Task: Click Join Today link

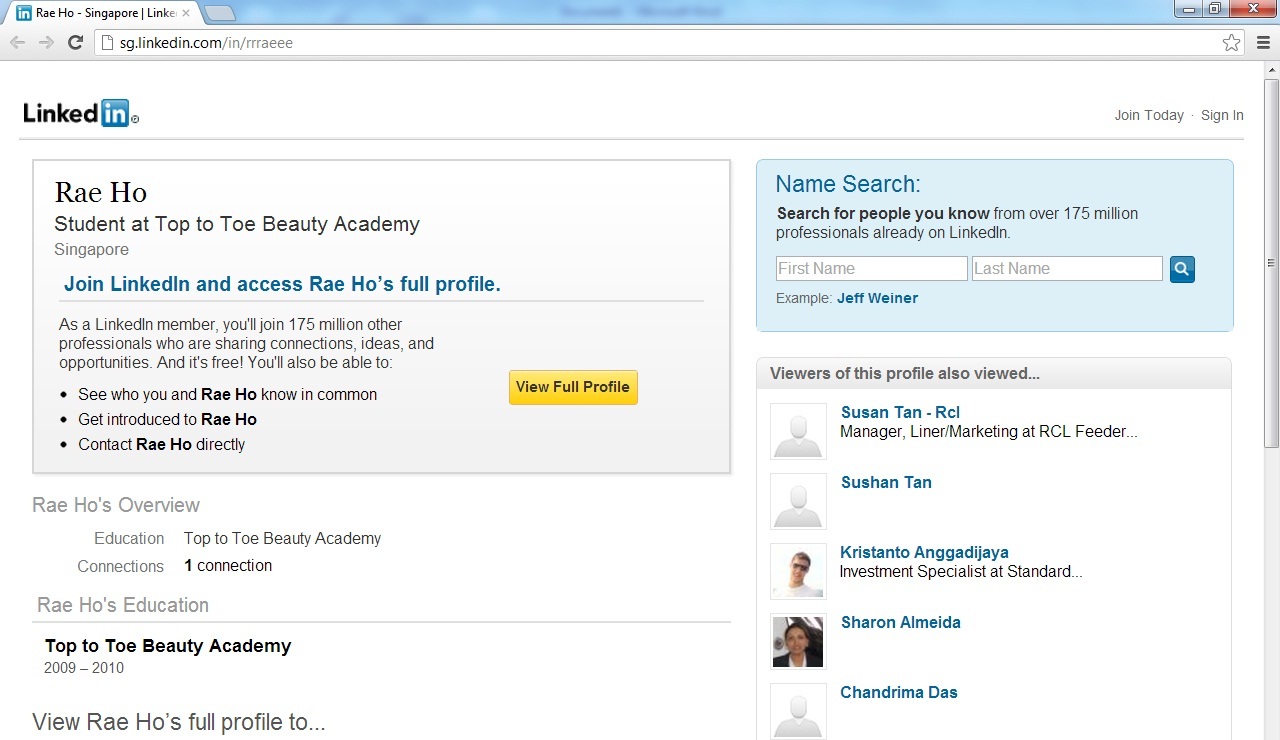Action: click(x=1149, y=115)
